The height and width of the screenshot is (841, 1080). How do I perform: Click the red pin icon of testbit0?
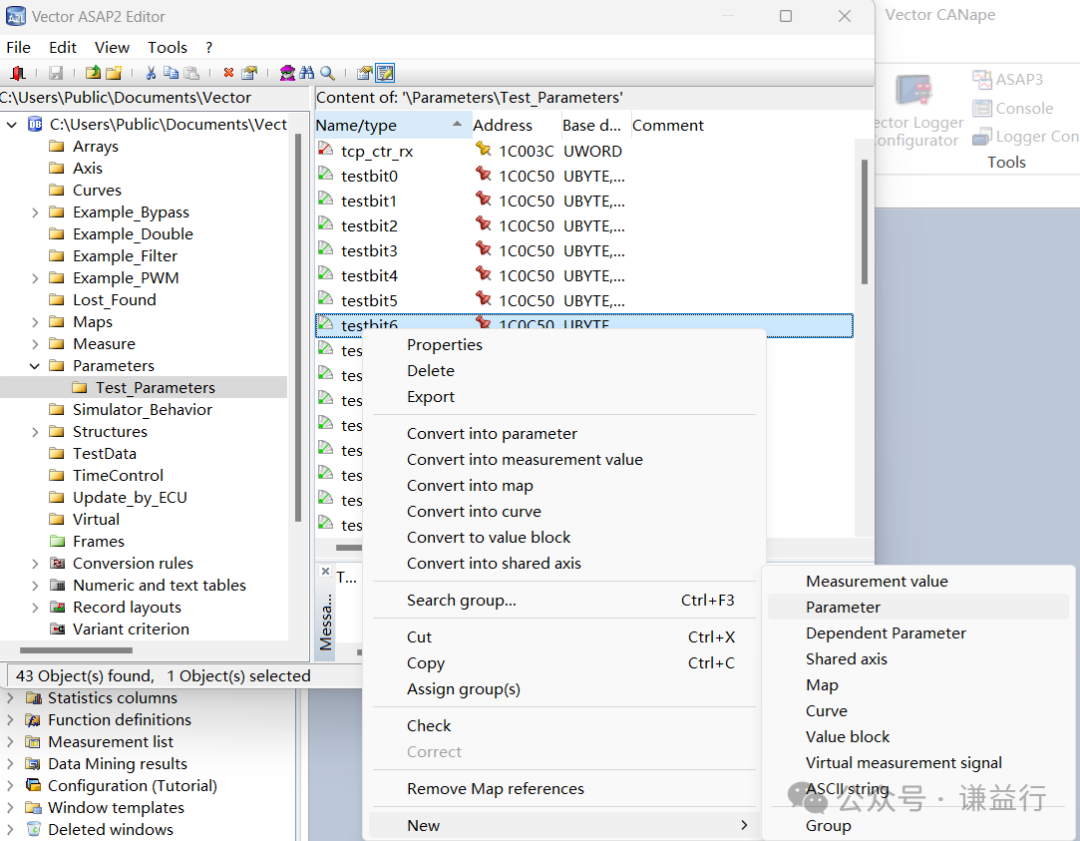484,174
